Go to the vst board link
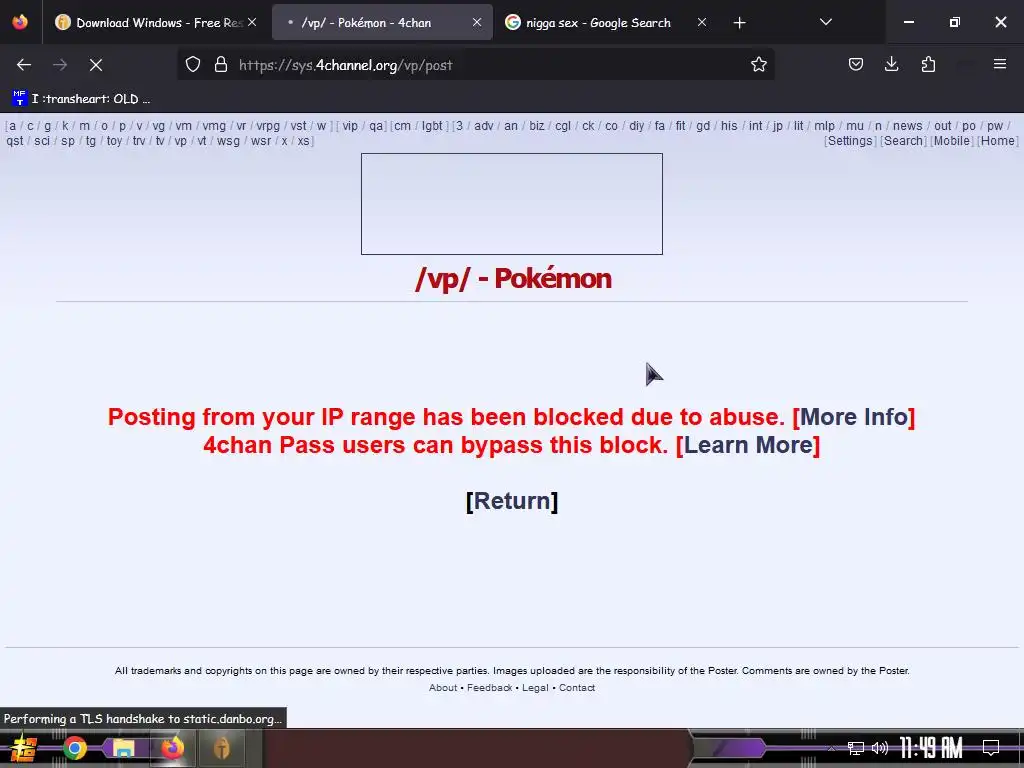The height and width of the screenshot is (768, 1024). pyautogui.click(x=298, y=126)
